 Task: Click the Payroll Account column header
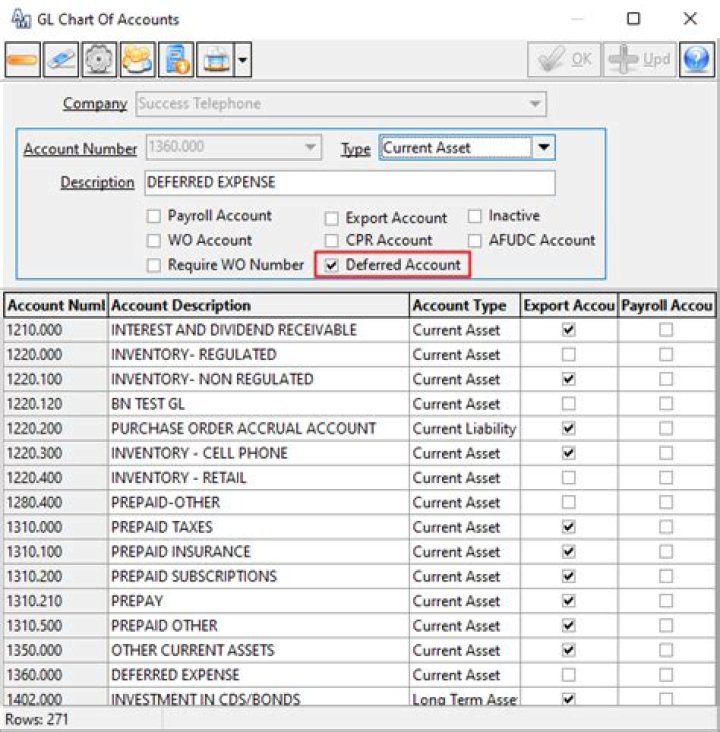pos(667,305)
